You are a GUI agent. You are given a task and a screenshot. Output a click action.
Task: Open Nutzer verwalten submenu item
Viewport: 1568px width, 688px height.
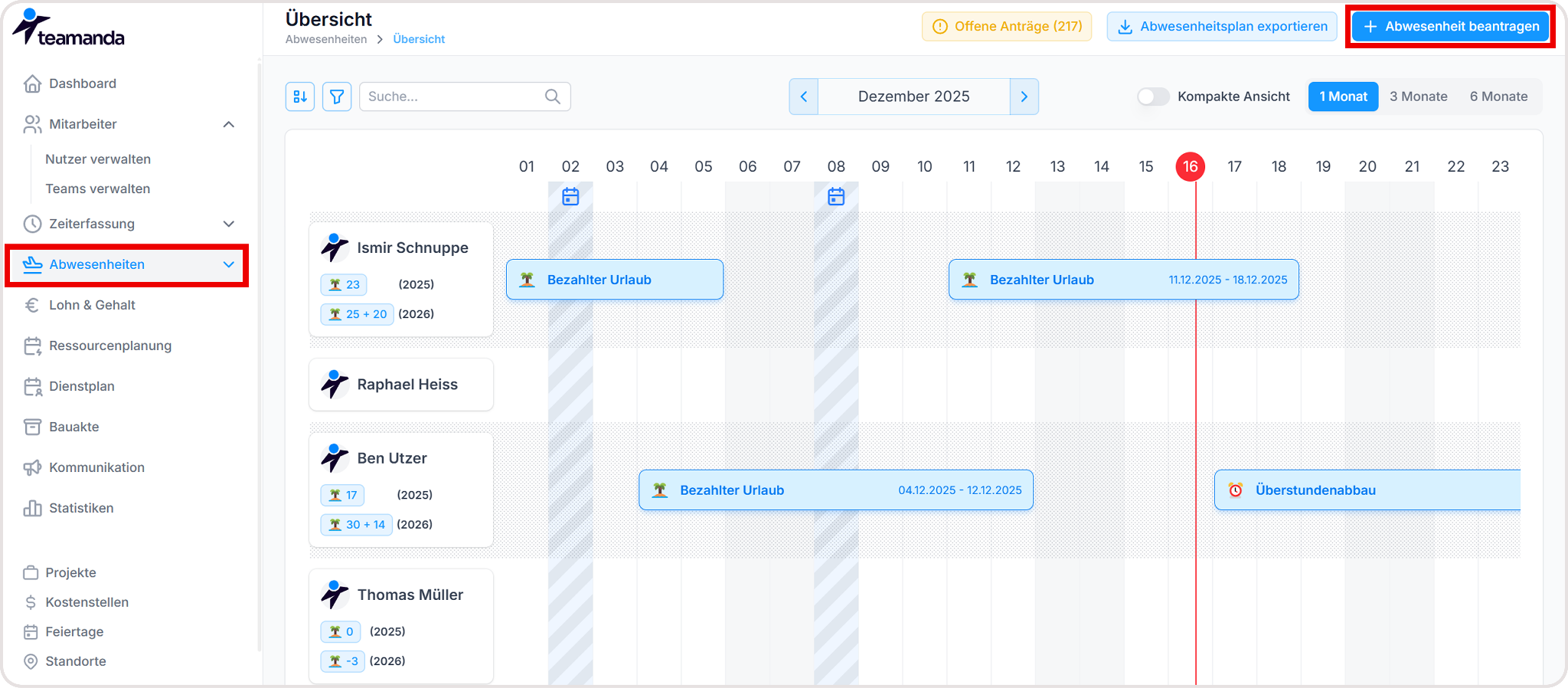[x=98, y=159]
